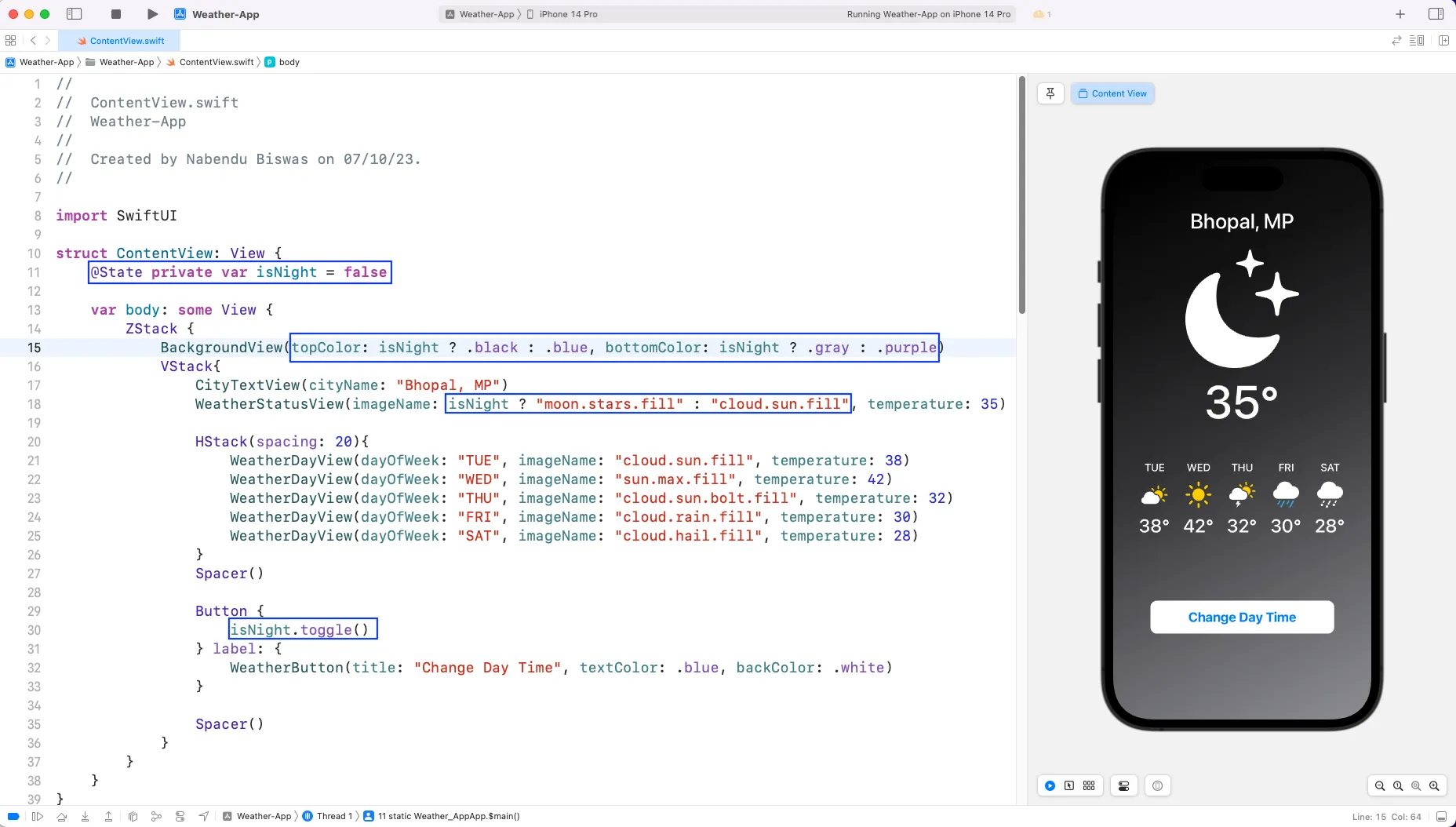Open environment overrides
The width and height of the screenshot is (1456, 827).
point(180,816)
